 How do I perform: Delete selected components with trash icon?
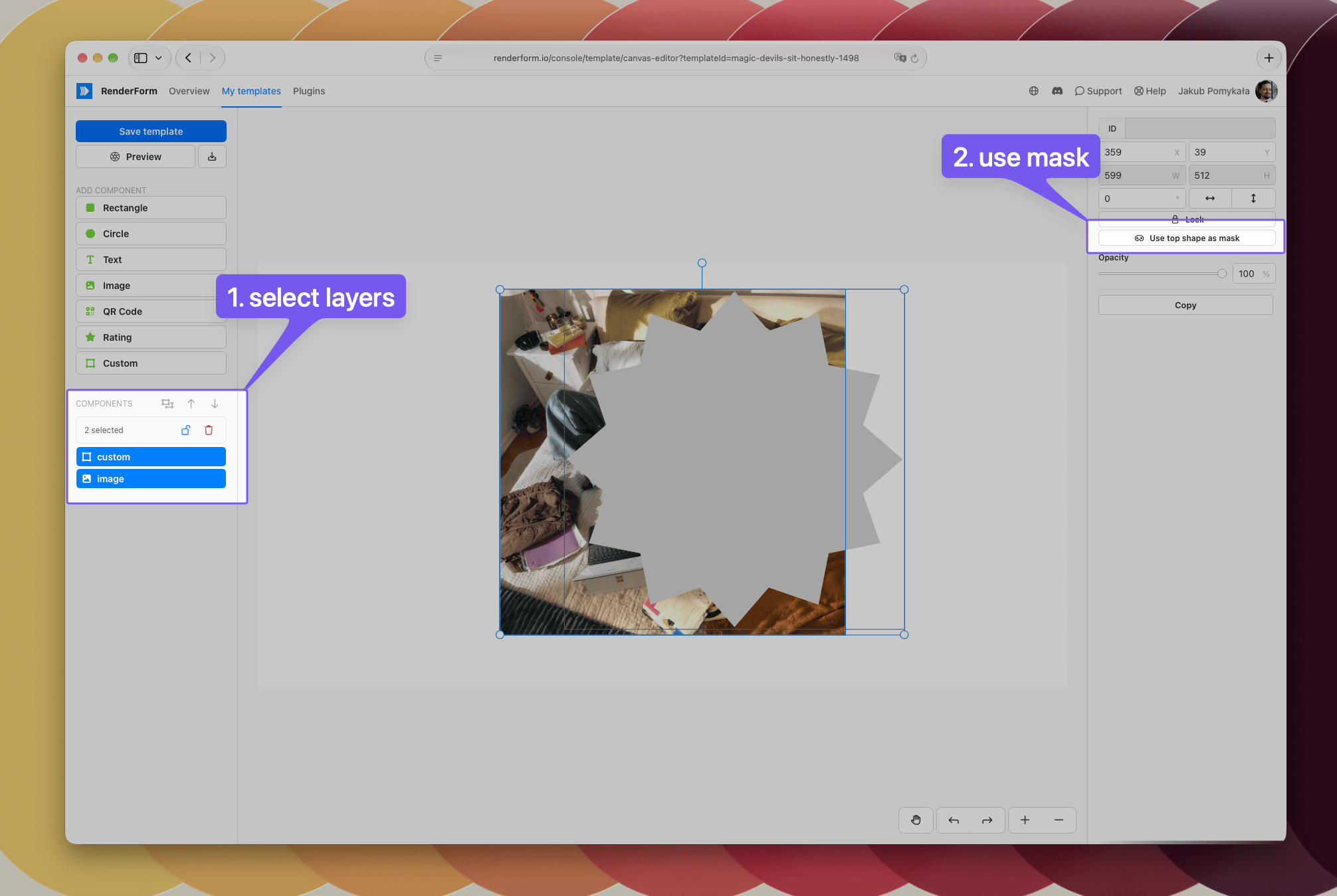tap(209, 430)
